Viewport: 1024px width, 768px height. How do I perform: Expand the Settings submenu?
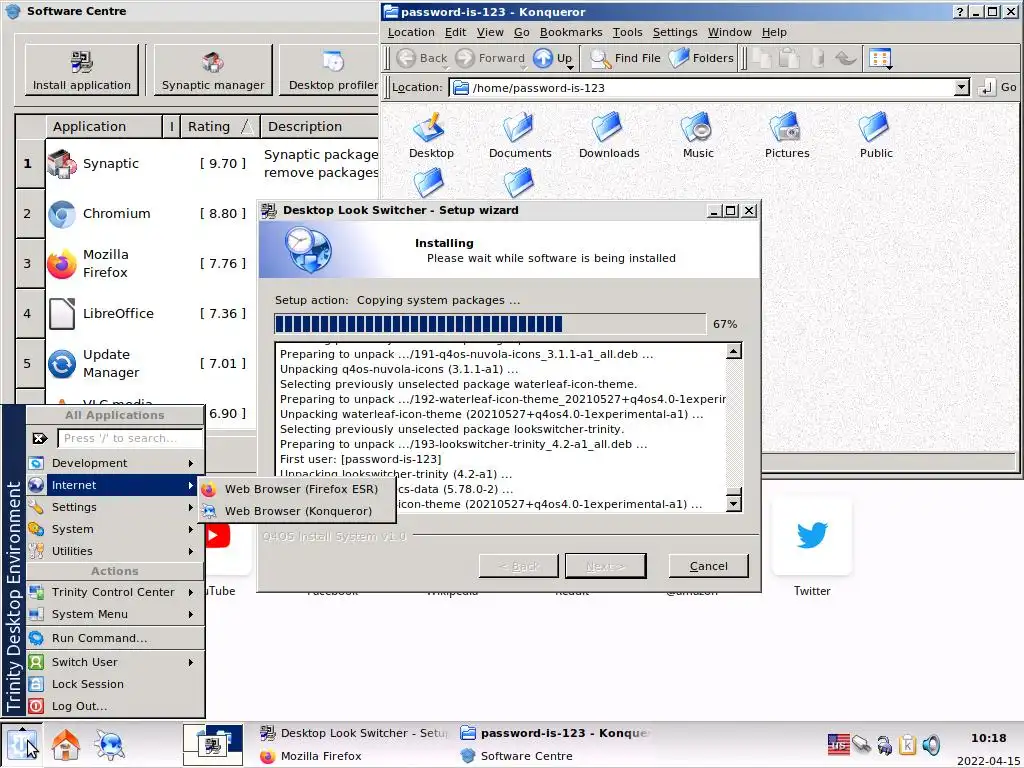pyautogui.click(x=115, y=507)
